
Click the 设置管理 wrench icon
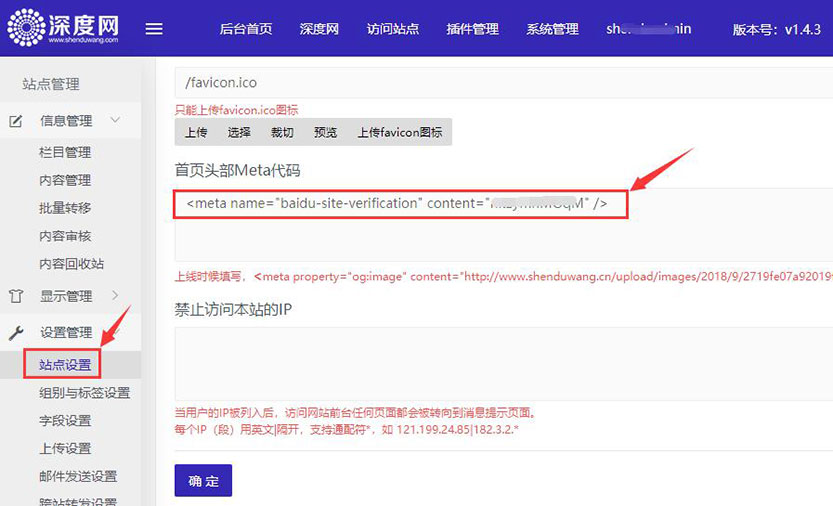coord(16,332)
